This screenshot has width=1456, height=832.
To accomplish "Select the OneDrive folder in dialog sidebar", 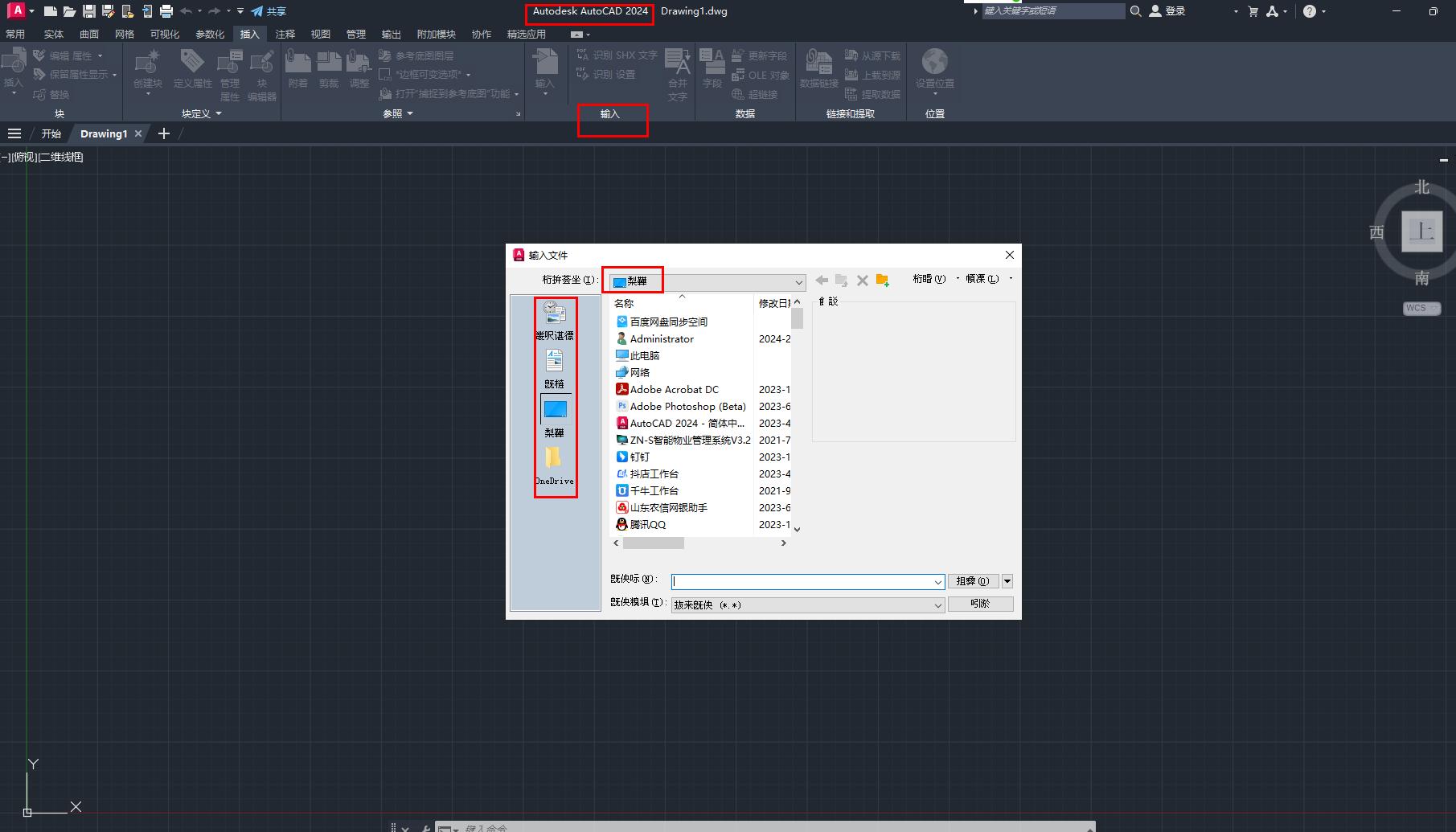I will [x=555, y=466].
